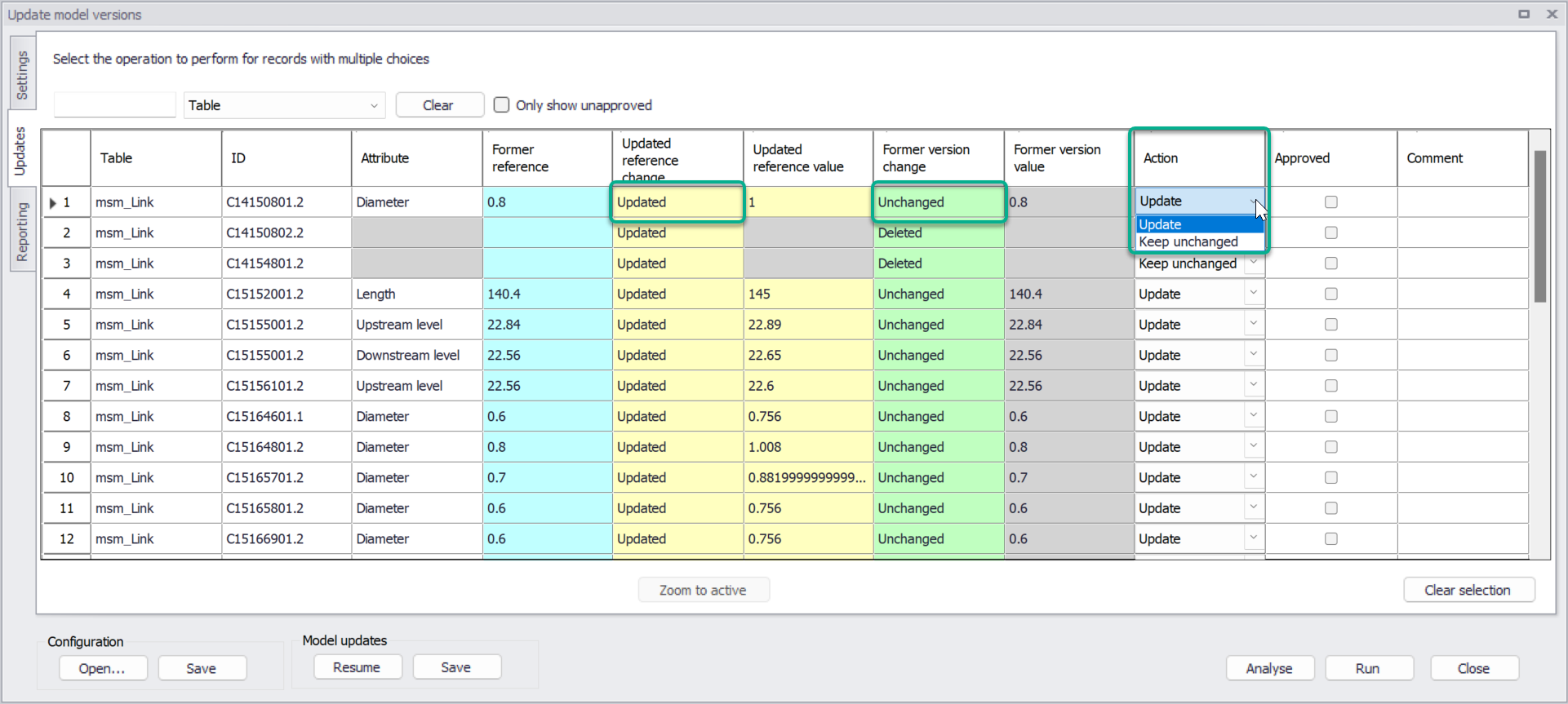Switch to the Updates tab
Image resolution: width=1568 pixels, height=704 pixels.
pos(21,151)
